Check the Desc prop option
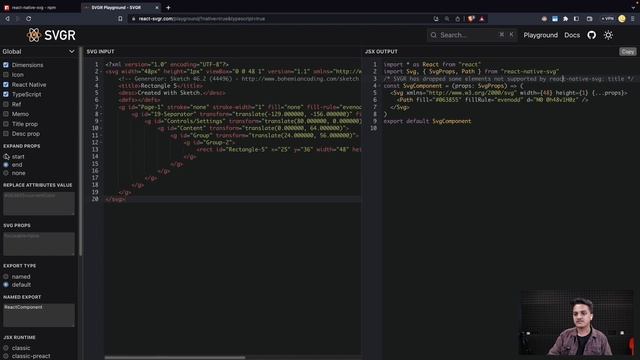 pos(6,133)
